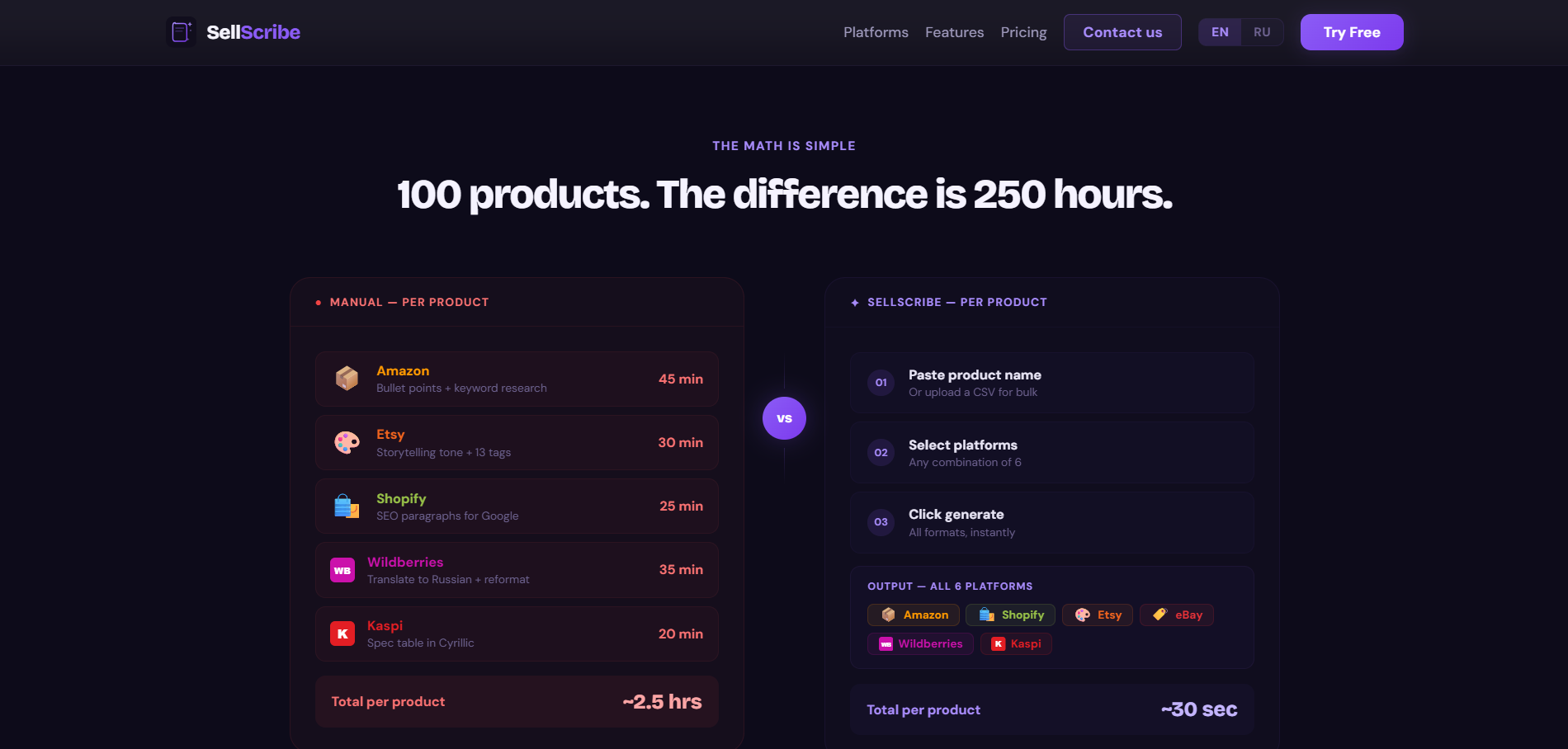
Task: Click the 45 min Amazon time value
Action: (681, 379)
